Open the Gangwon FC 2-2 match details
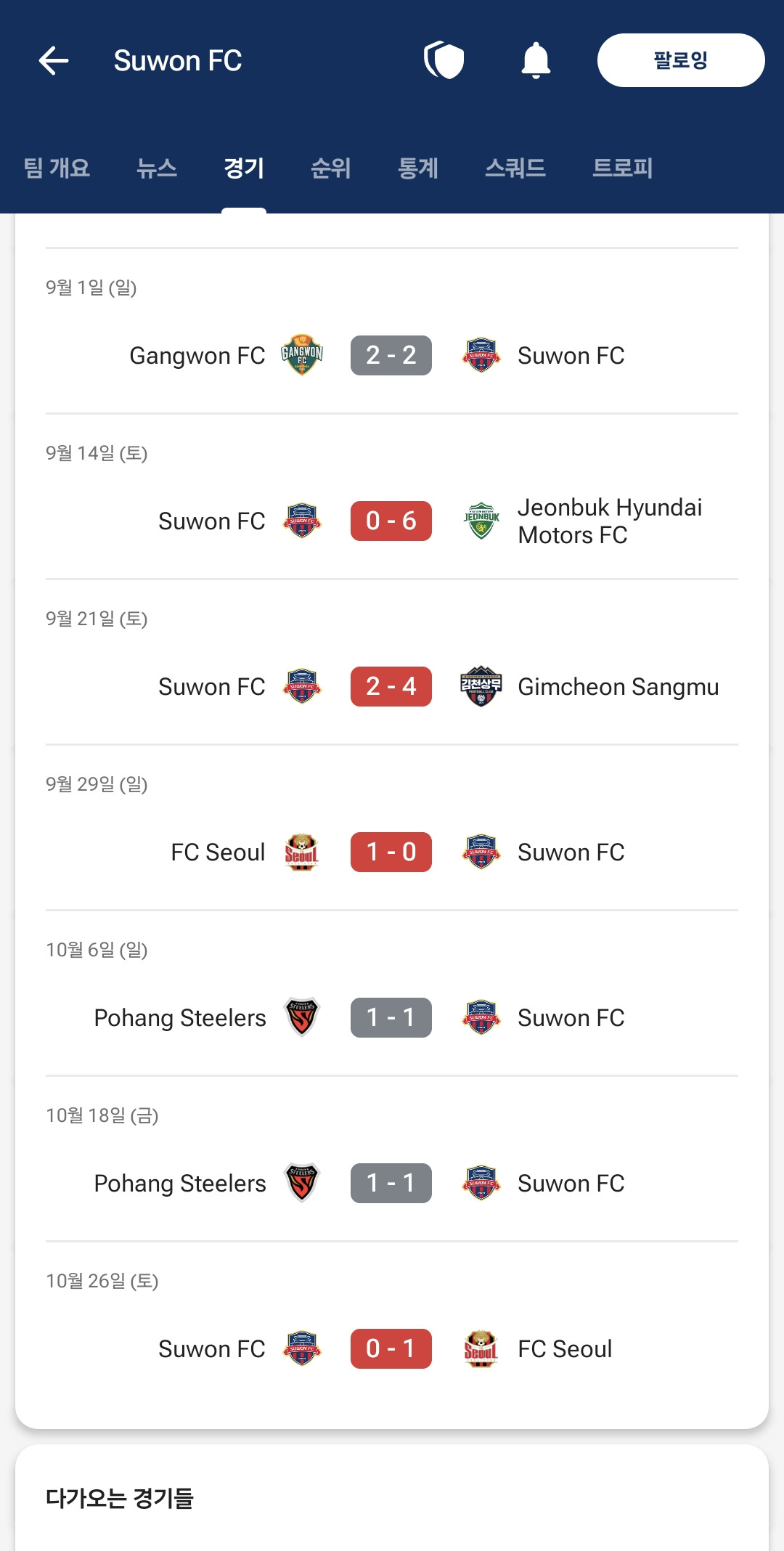 [391, 355]
